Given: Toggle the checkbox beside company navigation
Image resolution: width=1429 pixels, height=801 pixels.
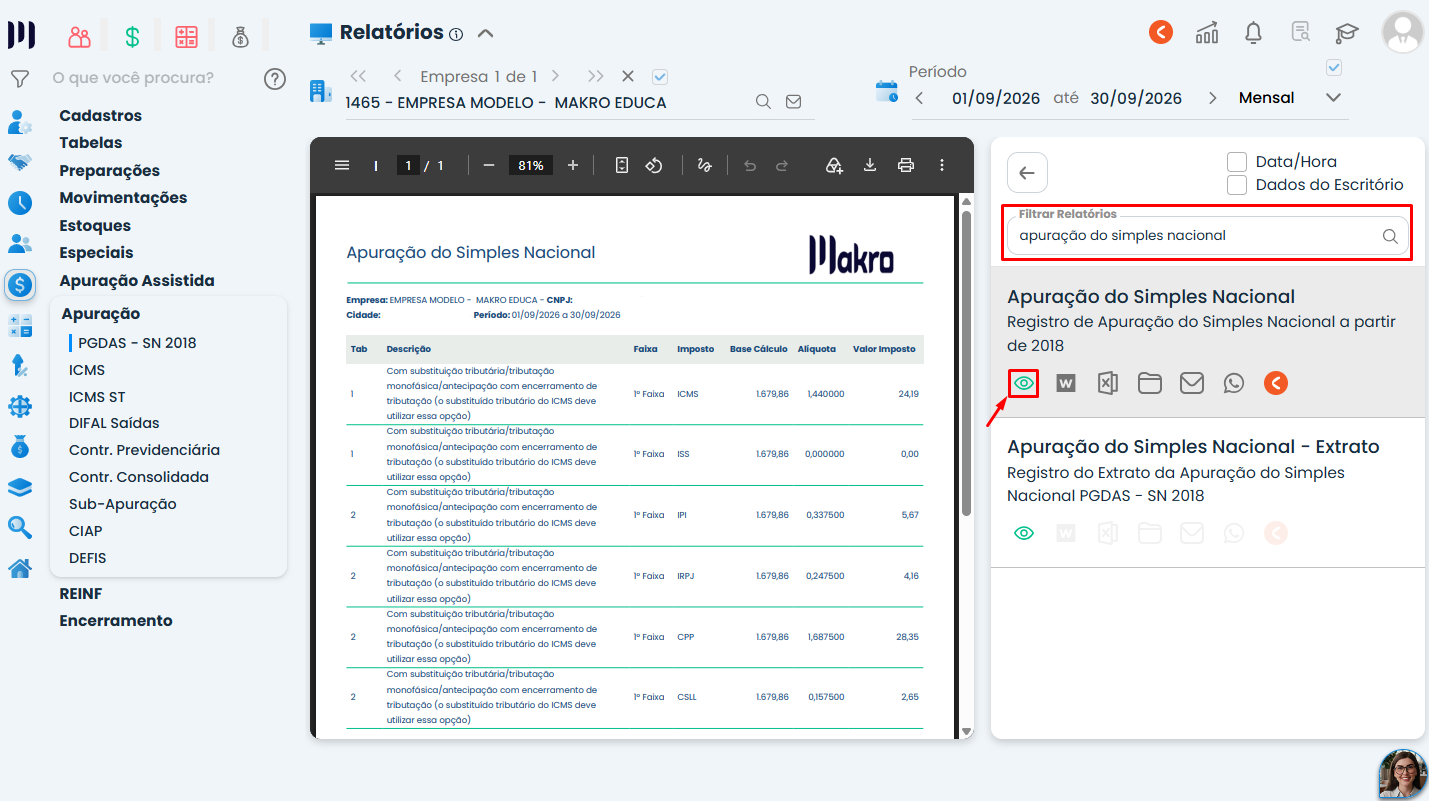Looking at the screenshot, I should coord(659,76).
